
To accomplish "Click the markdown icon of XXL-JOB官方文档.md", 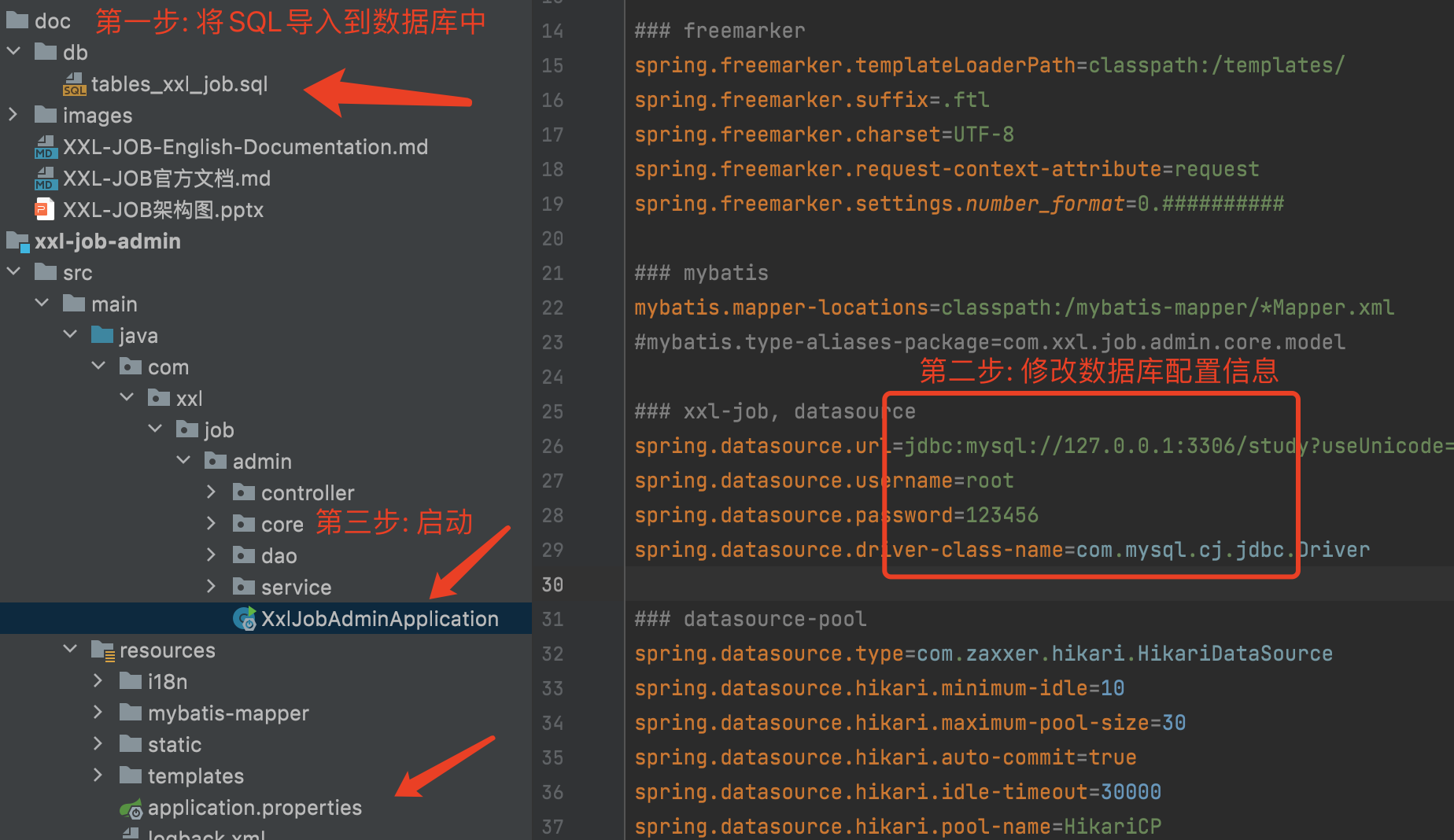I will (46, 179).
